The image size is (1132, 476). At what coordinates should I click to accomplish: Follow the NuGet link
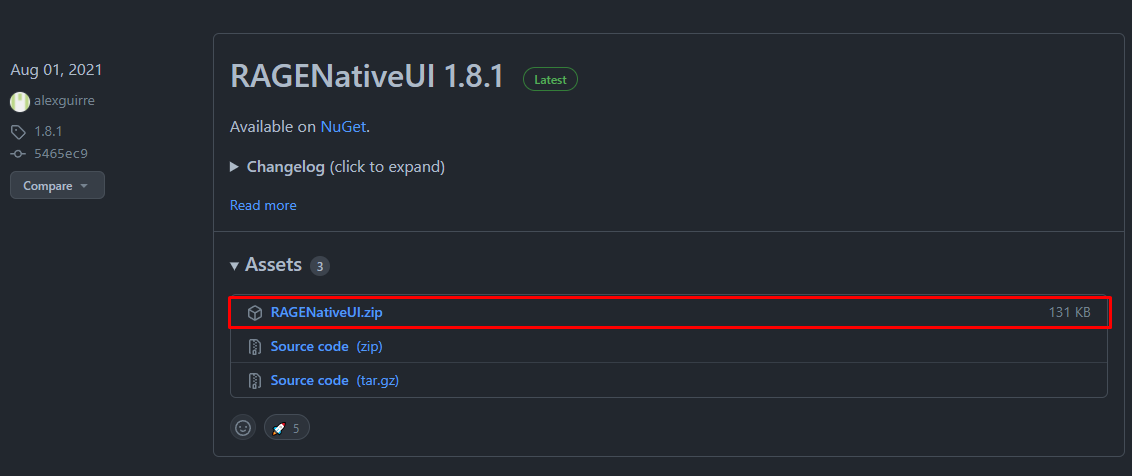click(344, 127)
